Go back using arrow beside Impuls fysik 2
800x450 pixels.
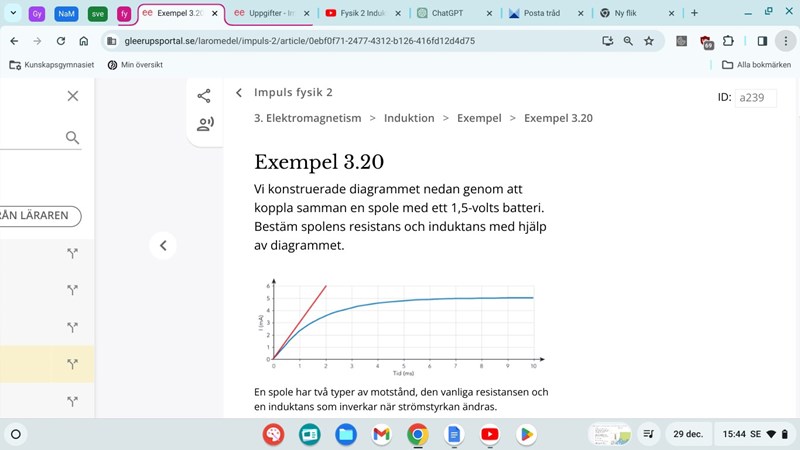coord(239,93)
